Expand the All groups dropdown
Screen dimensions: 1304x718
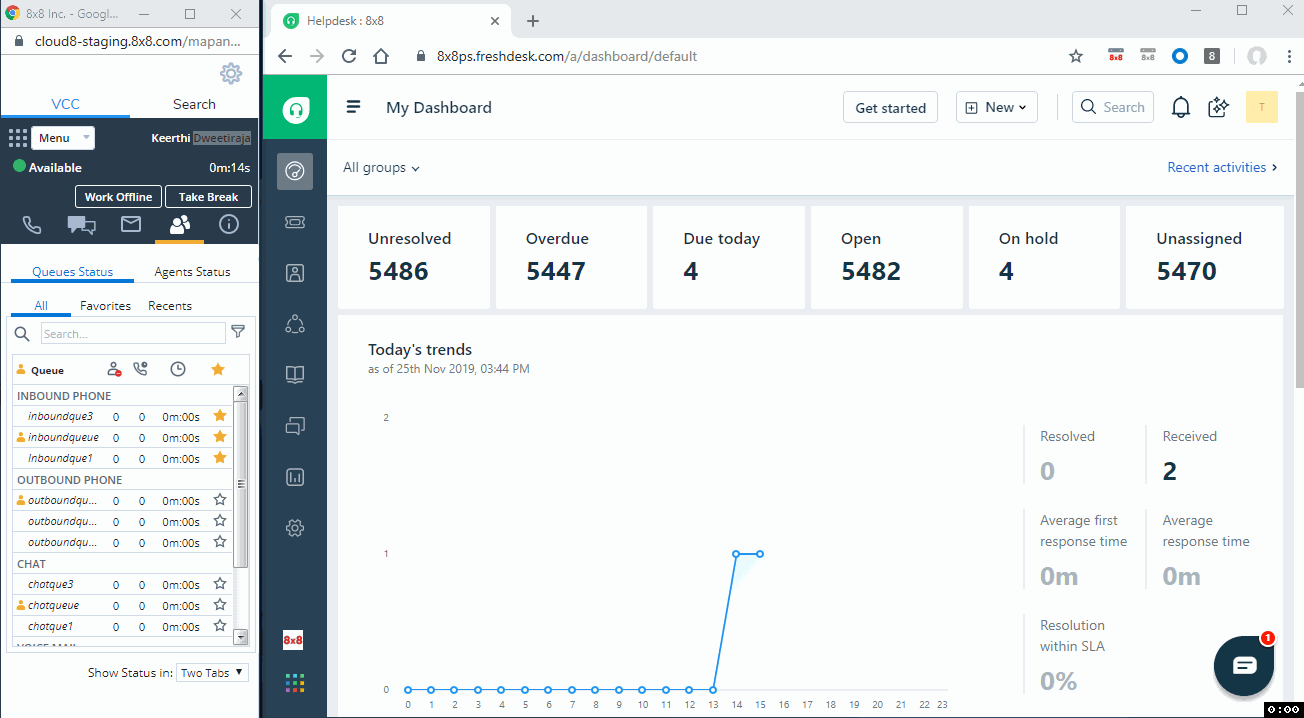pyautogui.click(x=381, y=168)
